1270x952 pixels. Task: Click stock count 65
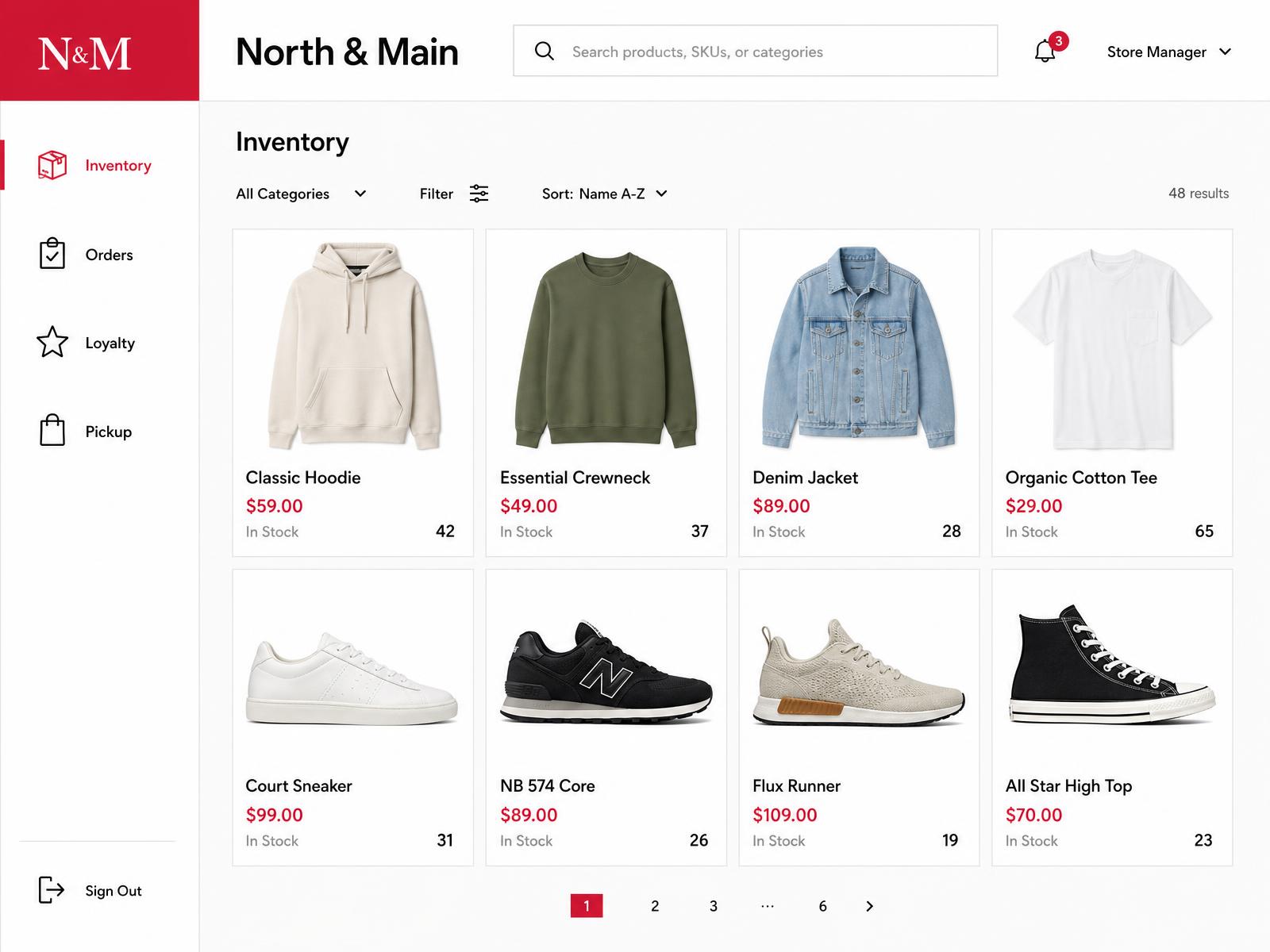tap(1204, 532)
